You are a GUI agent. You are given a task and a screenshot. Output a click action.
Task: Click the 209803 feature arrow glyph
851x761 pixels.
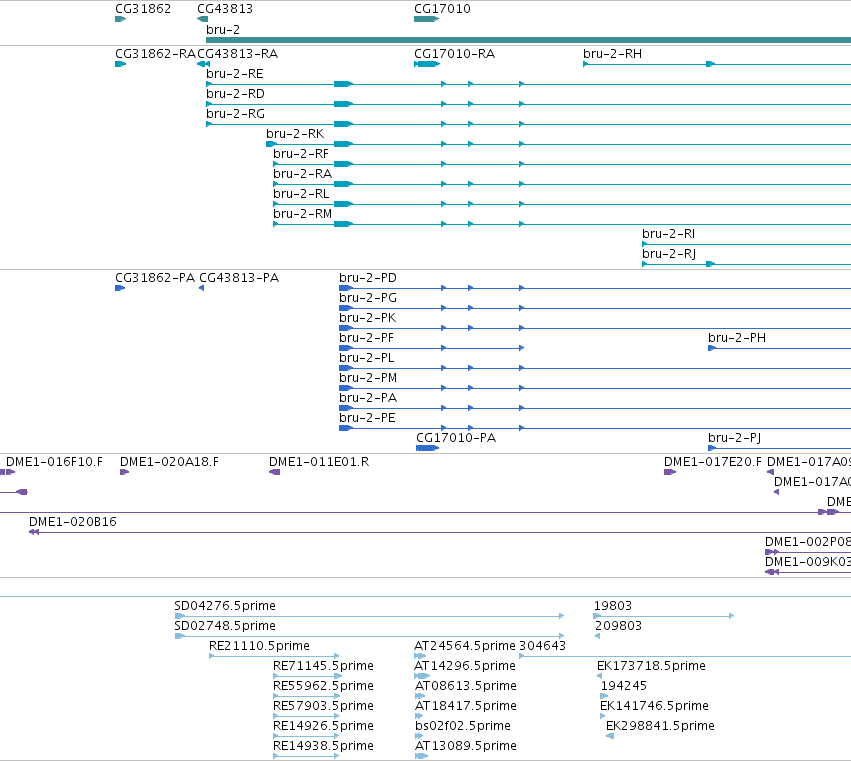point(598,636)
